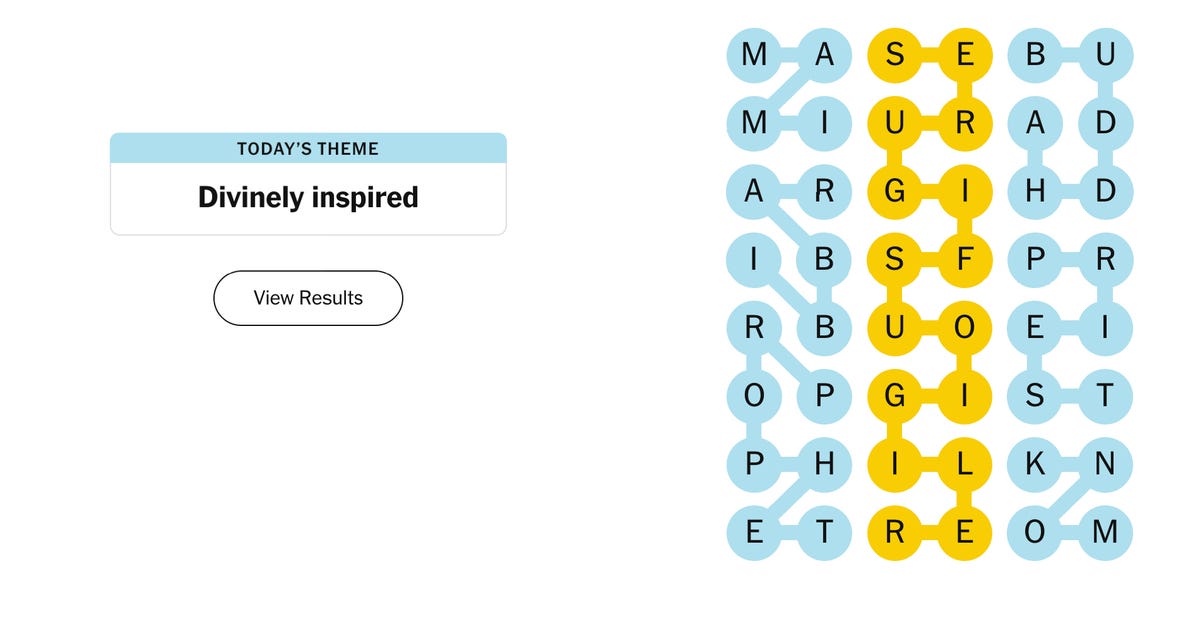Select the M tile of MONK

[x=1105, y=532]
